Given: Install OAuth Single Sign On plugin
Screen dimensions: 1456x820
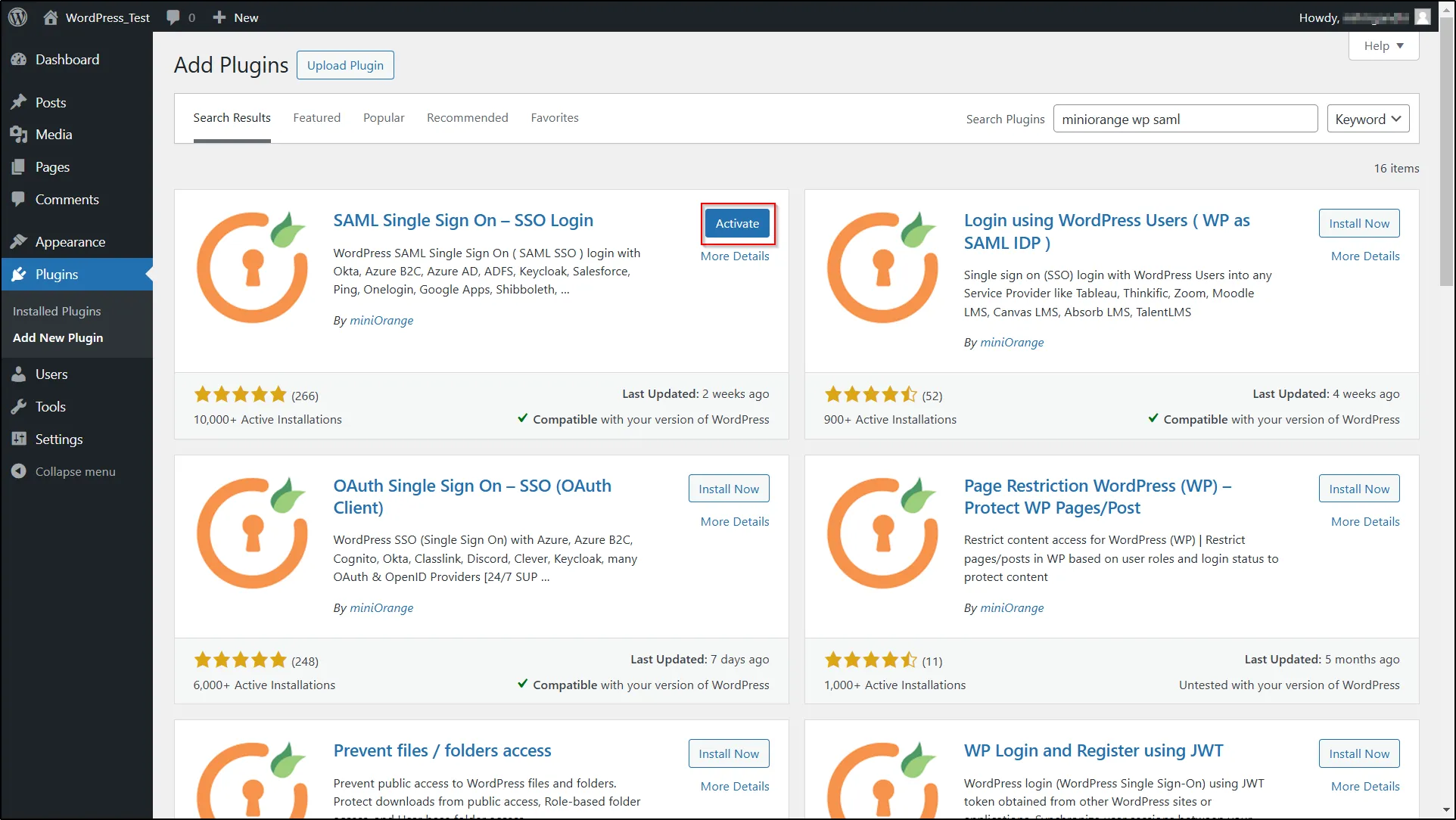Looking at the screenshot, I should click(729, 489).
